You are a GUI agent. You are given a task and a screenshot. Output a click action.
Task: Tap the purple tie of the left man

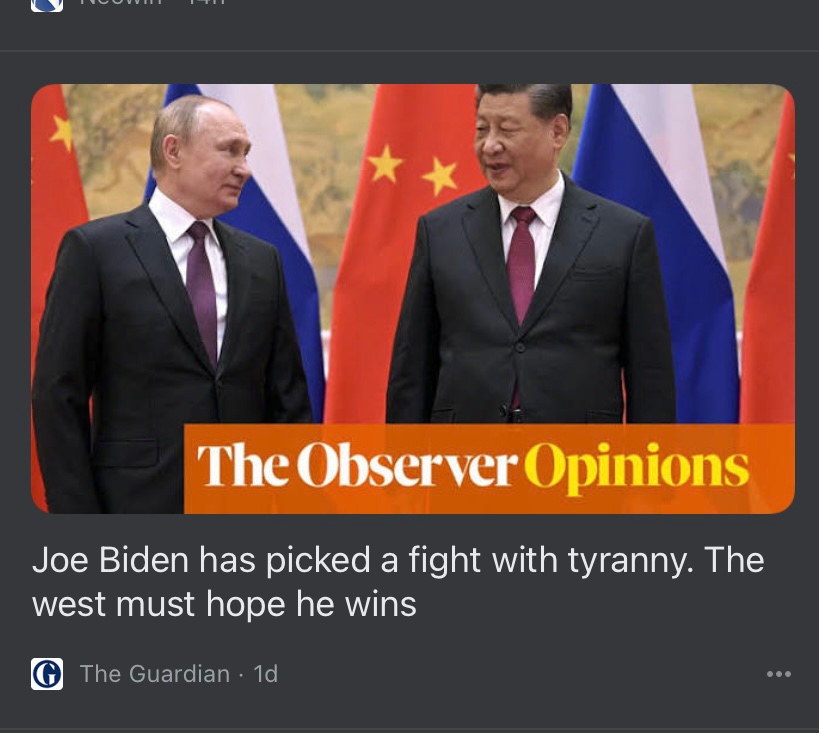click(203, 293)
